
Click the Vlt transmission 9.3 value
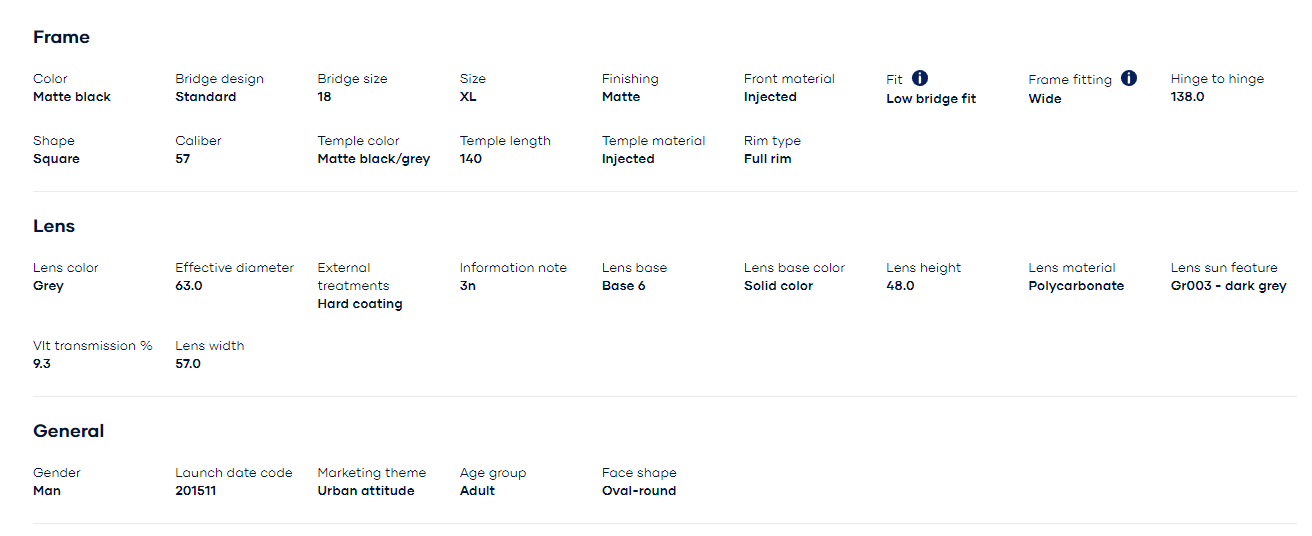click(42, 364)
